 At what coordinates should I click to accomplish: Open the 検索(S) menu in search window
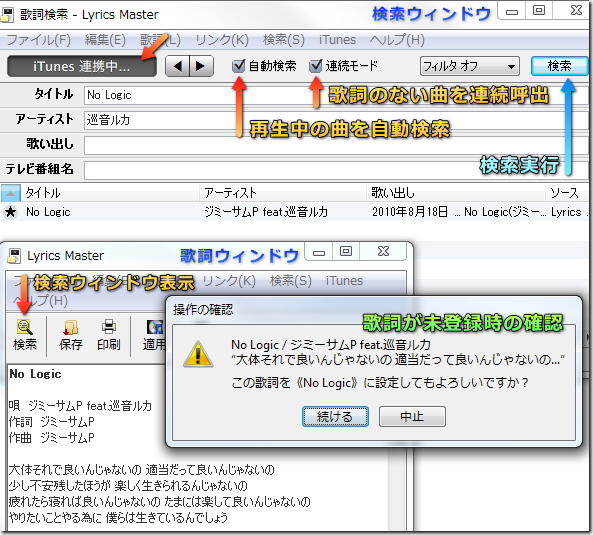[284, 40]
